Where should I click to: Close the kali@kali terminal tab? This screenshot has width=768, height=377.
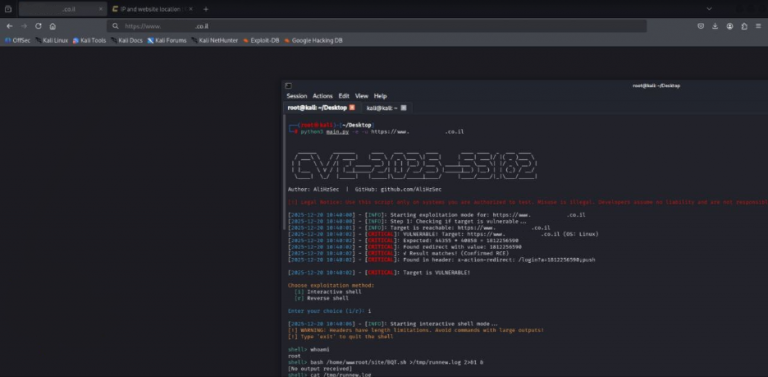tap(404, 108)
